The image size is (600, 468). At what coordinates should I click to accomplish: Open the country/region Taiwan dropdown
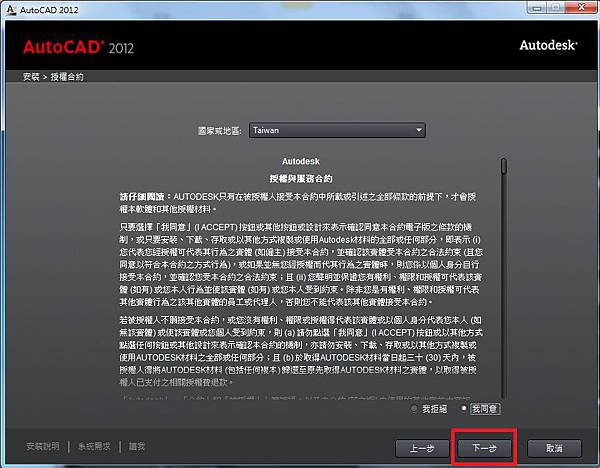click(x=337, y=130)
